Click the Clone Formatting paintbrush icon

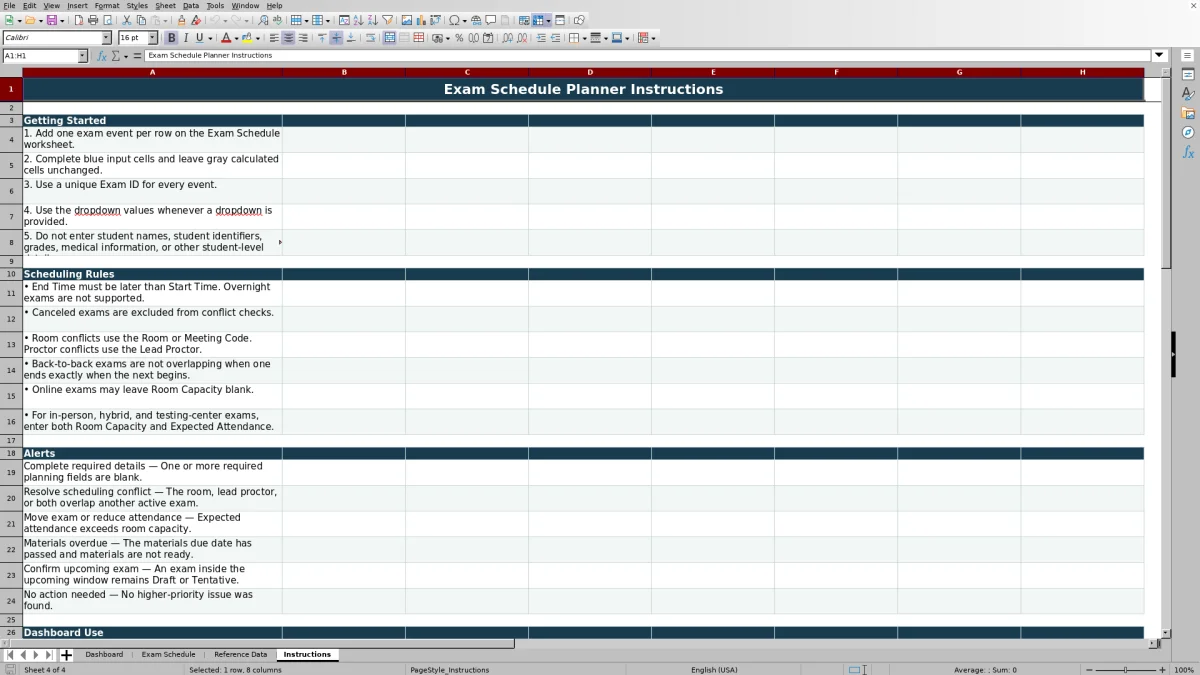pos(181,20)
